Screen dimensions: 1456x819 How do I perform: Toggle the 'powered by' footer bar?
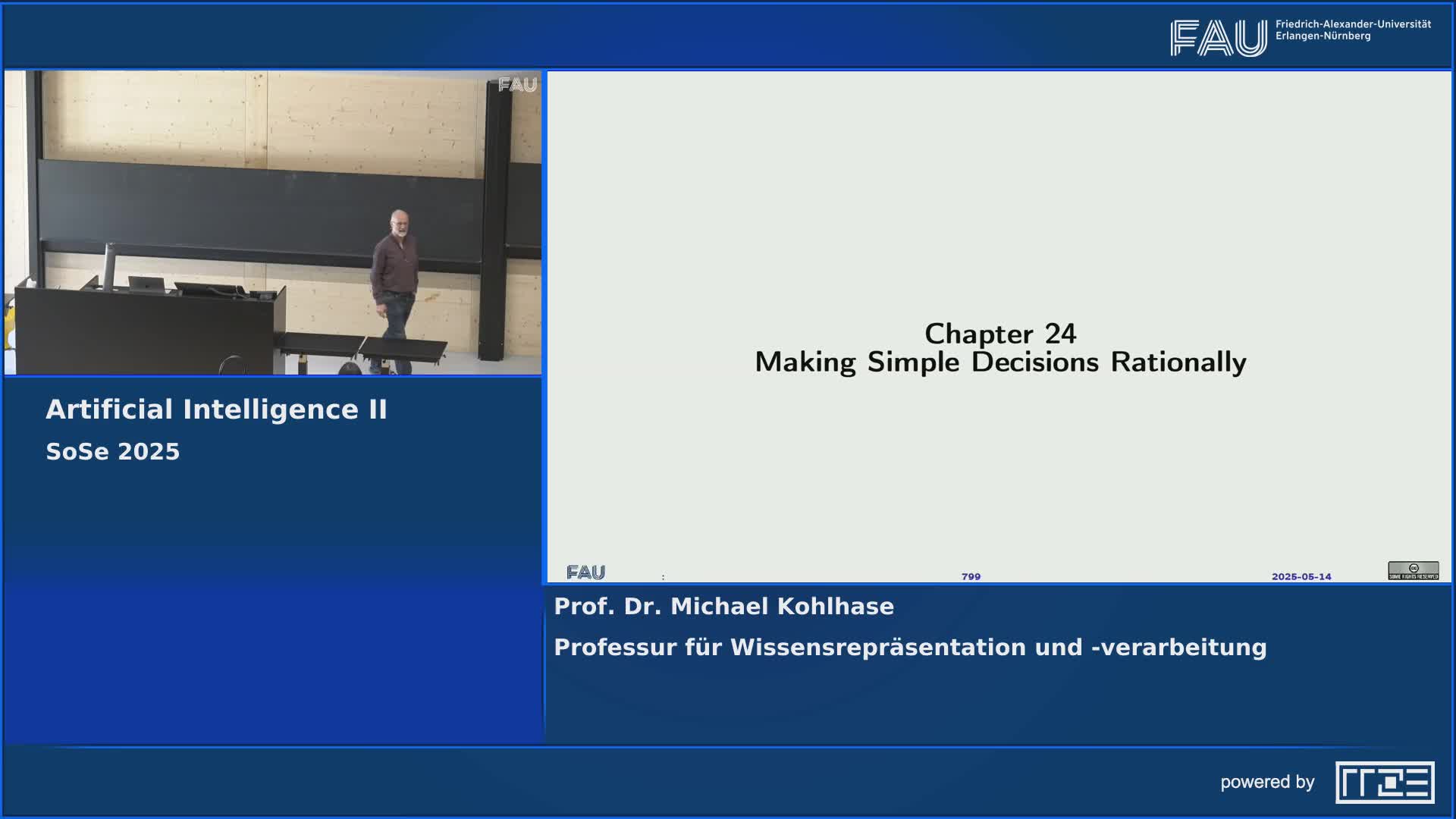(728, 781)
